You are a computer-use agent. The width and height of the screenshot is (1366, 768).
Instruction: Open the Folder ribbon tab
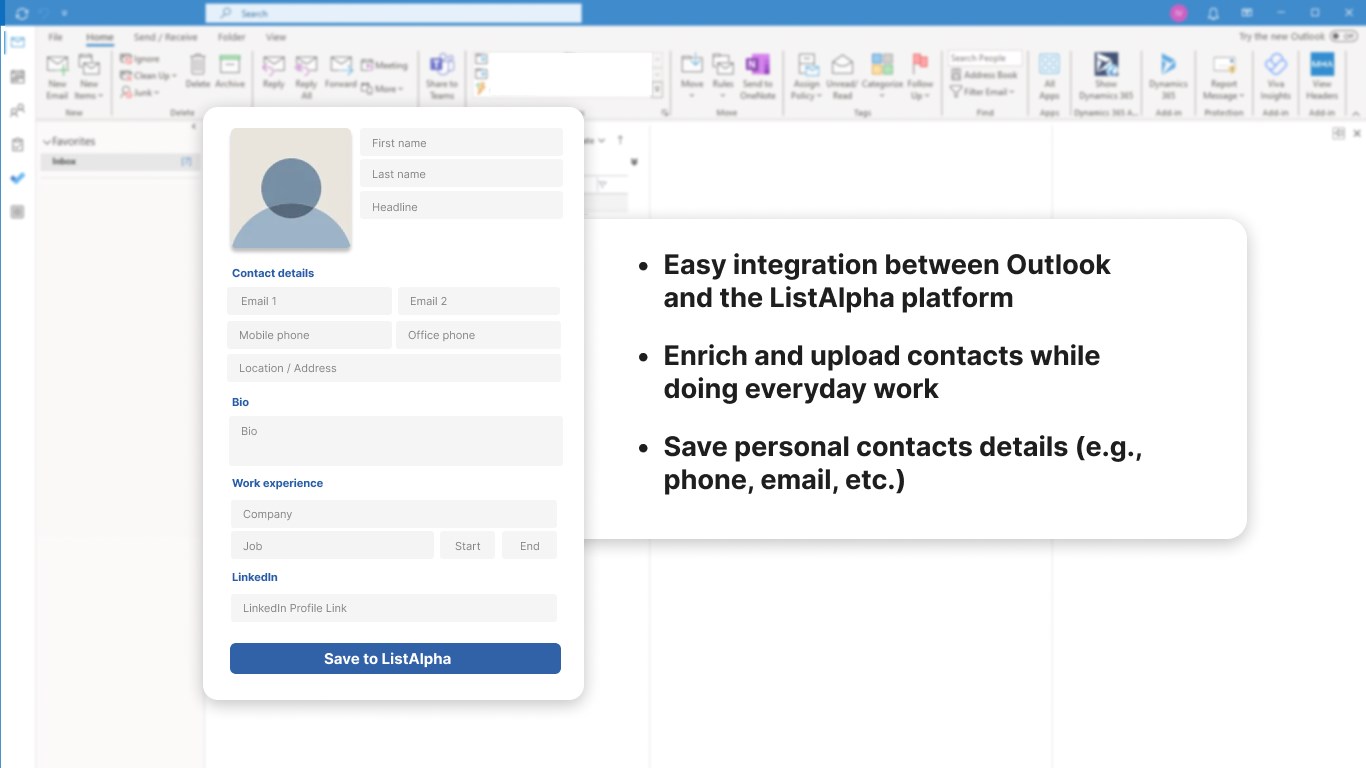coord(231,37)
